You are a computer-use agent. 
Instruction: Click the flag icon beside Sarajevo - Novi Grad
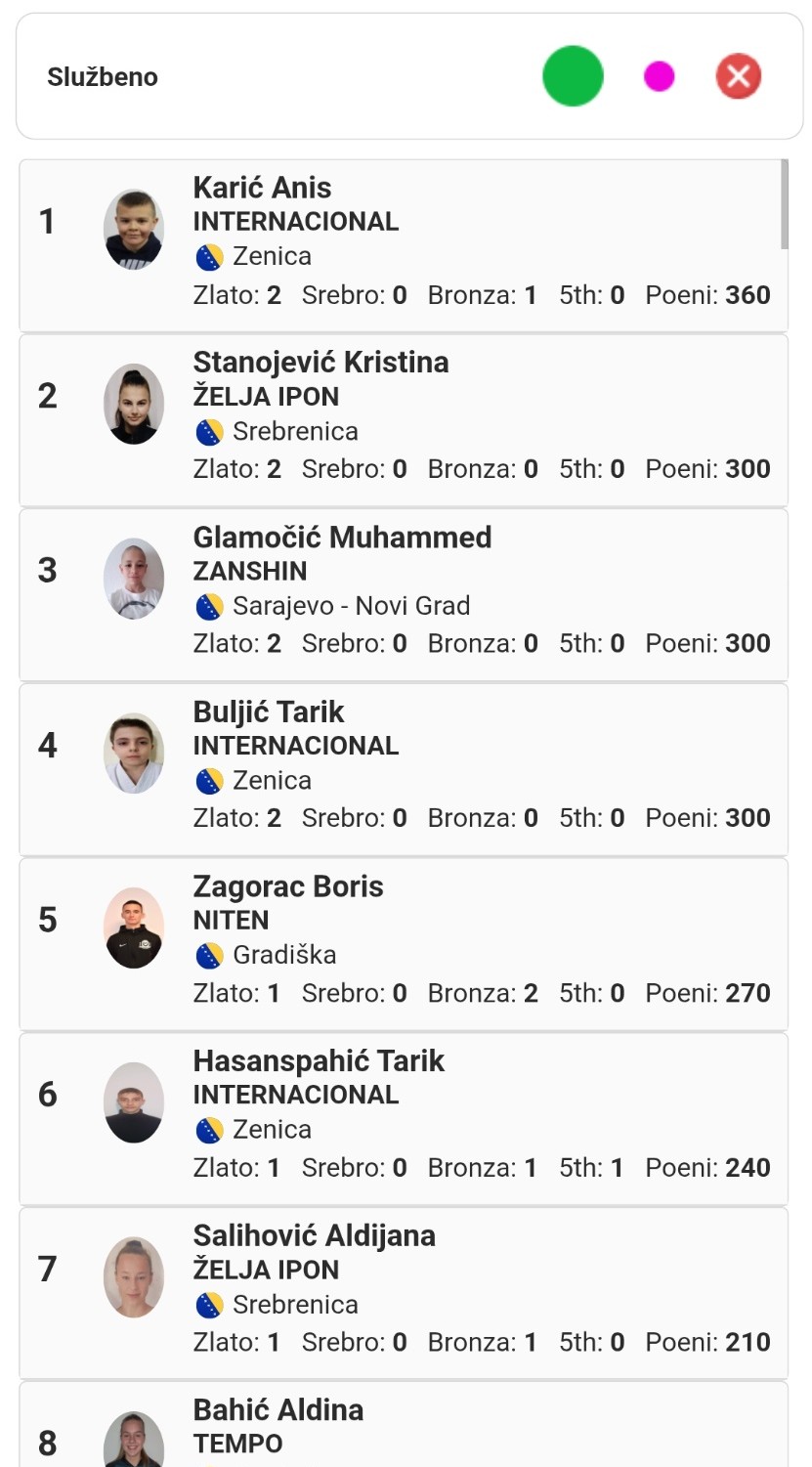point(209,607)
